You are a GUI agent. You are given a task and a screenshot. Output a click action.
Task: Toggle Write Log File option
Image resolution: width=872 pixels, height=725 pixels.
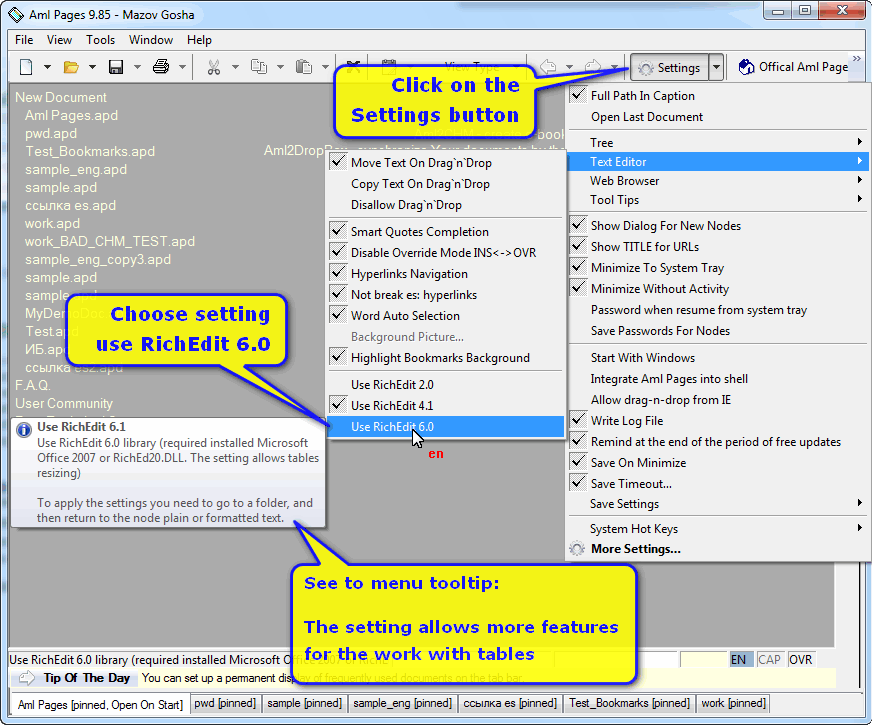click(717, 421)
